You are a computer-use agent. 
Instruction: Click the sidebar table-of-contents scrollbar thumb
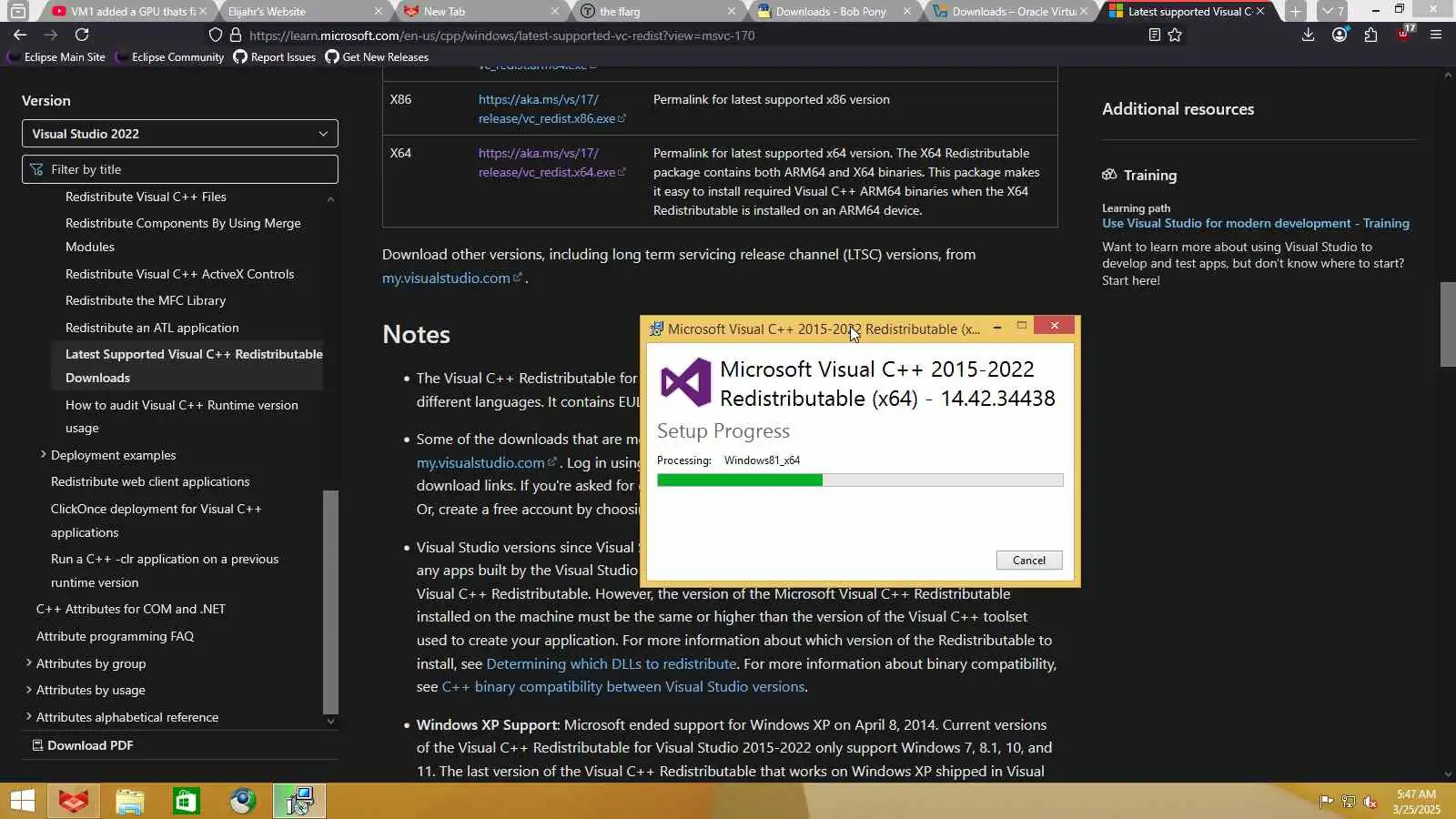pyautogui.click(x=330, y=602)
